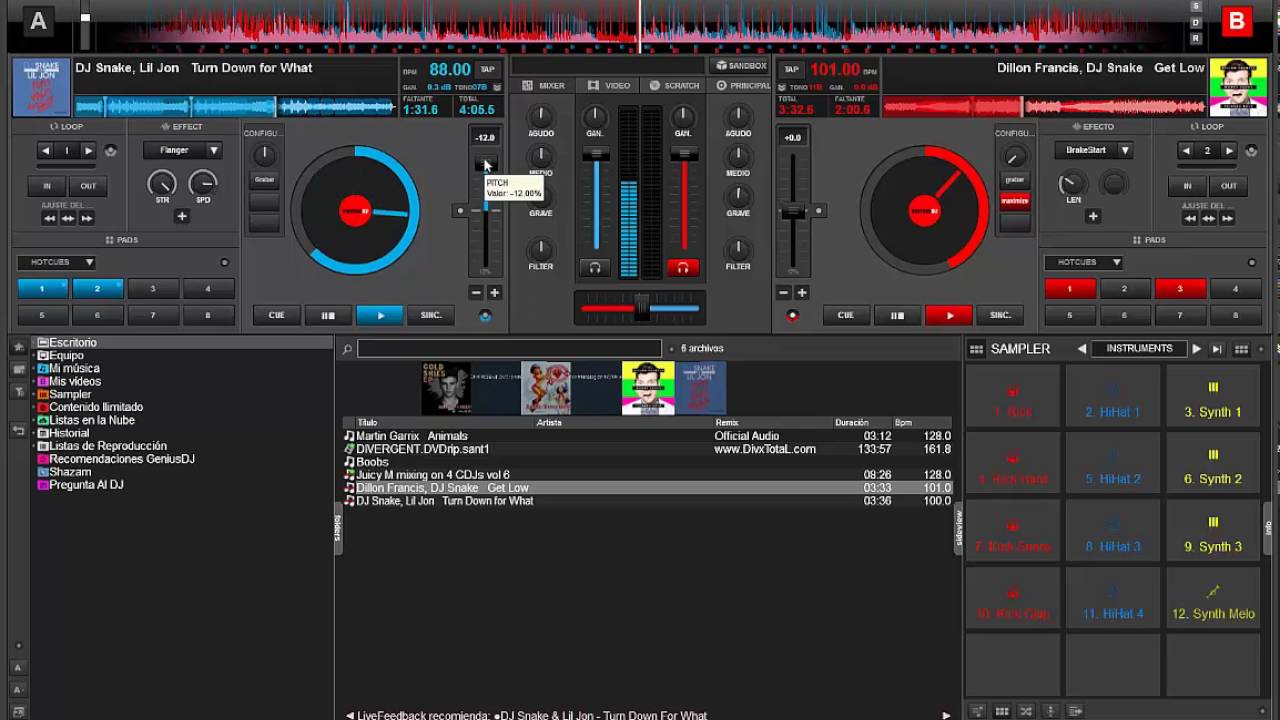Click the loop-adjust fast-forward icon on deck B
Viewport: 1280px width, 720px height.
tap(1228, 218)
